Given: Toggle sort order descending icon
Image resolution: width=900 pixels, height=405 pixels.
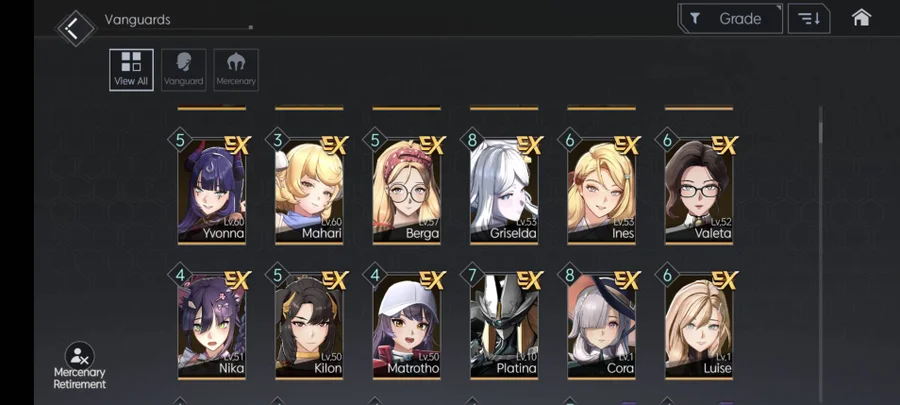Looking at the screenshot, I should 809,19.
